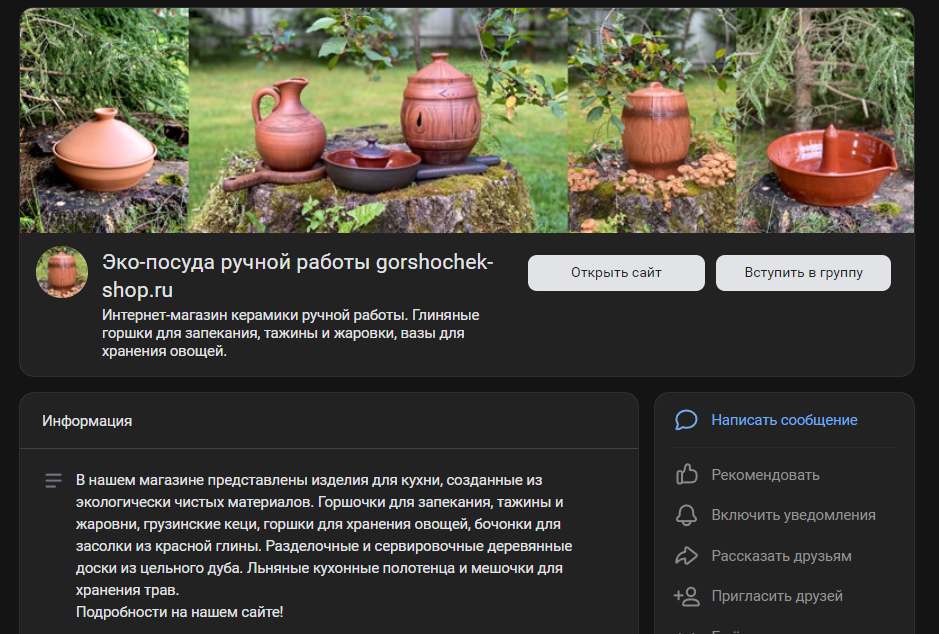The width and height of the screenshot is (939, 634).
Task: Select Включить уведомления option
Action: click(793, 515)
